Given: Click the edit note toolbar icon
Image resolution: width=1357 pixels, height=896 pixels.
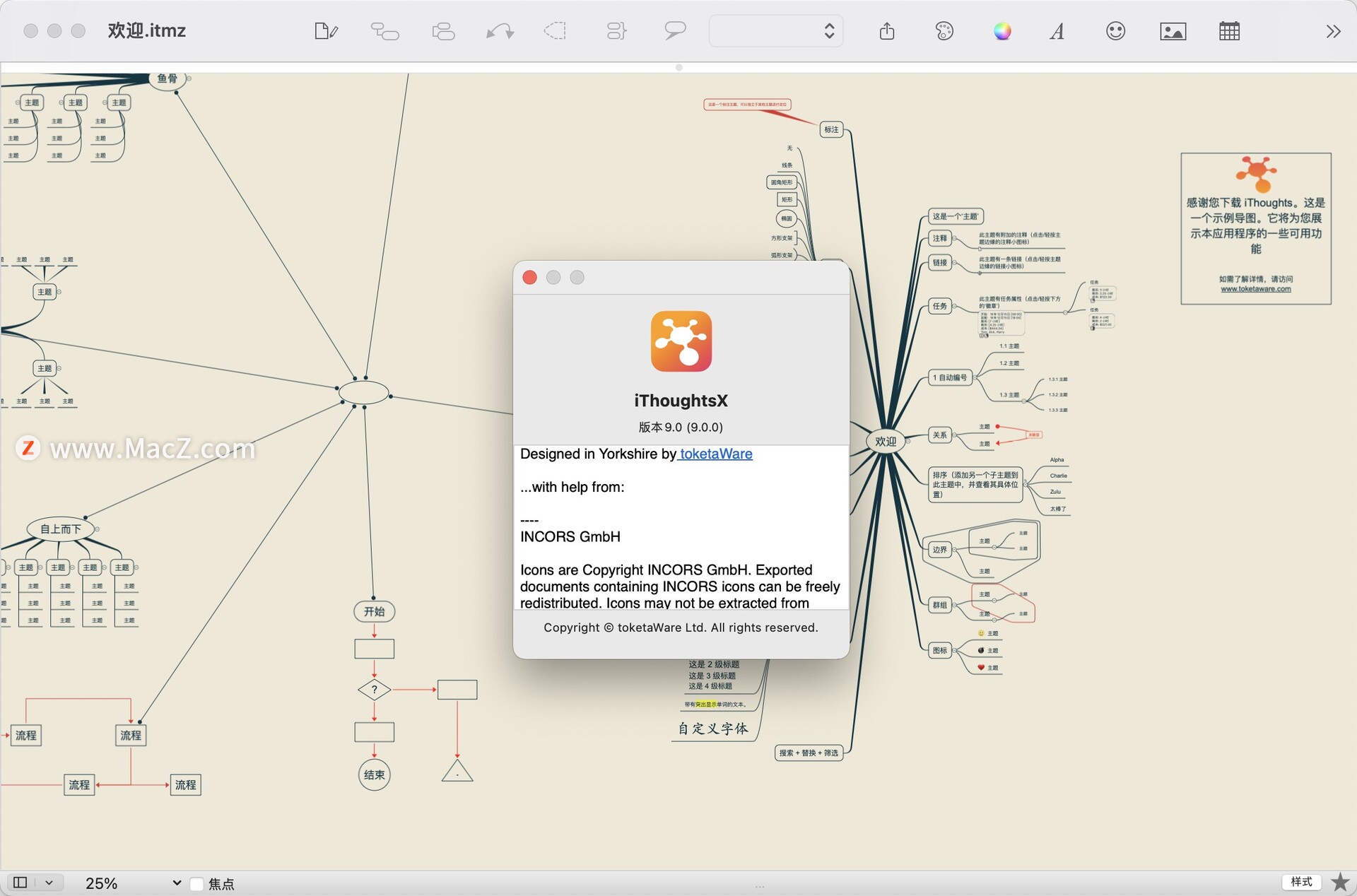Looking at the screenshot, I should (x=326, y=31).
